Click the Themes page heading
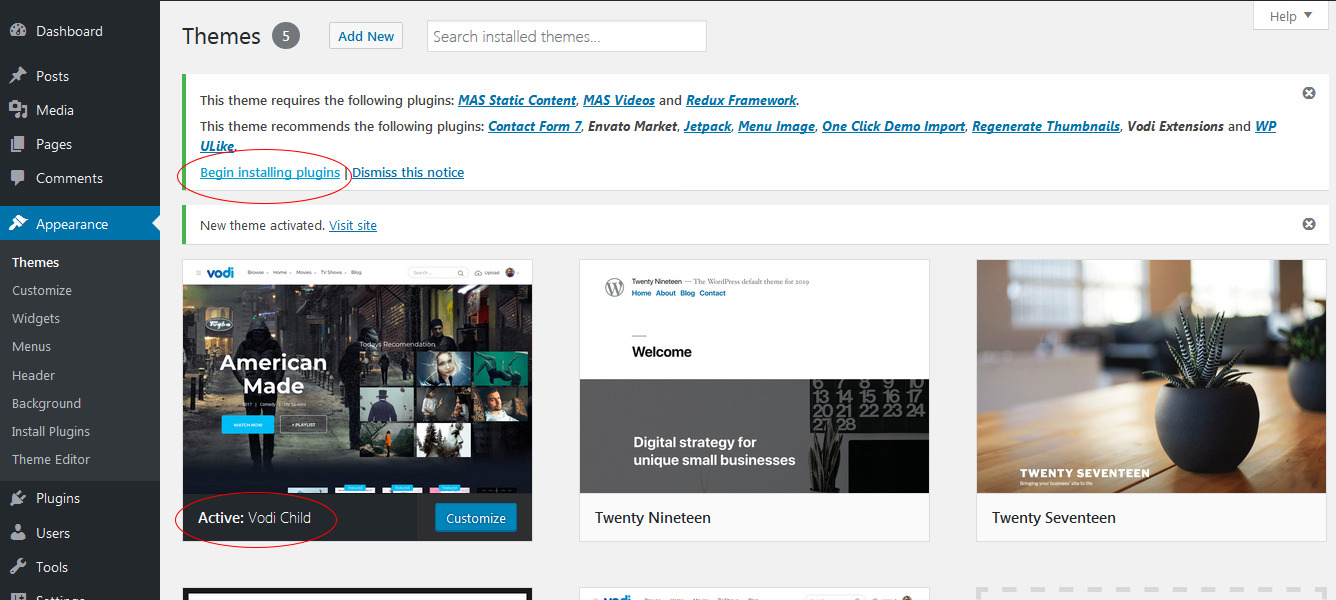 (x=221, y=36)
